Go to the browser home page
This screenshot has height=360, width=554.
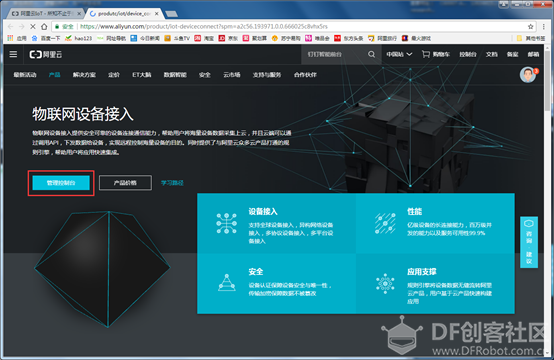(x=44, y=26)
